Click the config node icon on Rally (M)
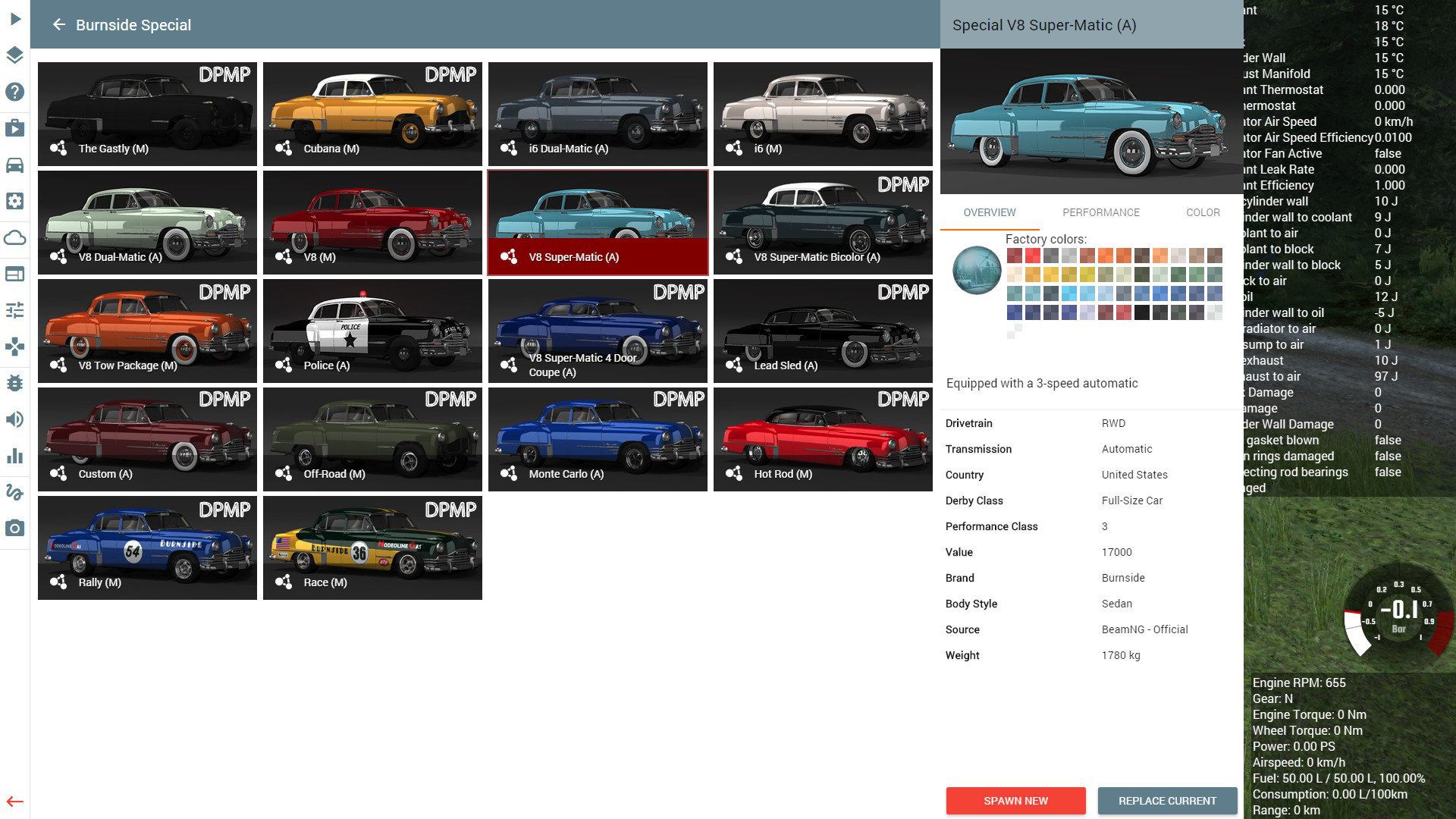The image size is (1456, 819). click(58, 582)
